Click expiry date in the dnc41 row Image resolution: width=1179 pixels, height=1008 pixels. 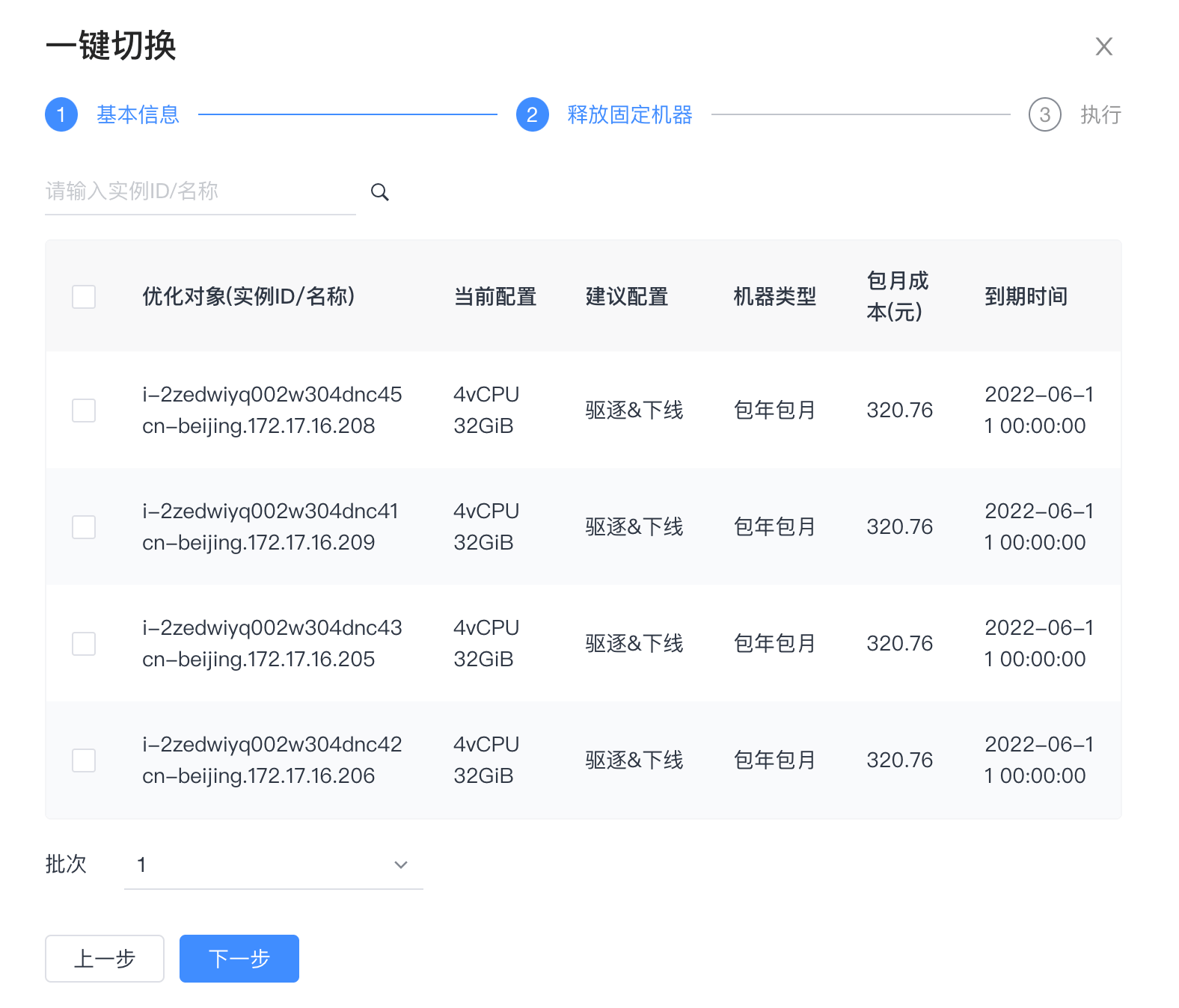[1039, 527]
